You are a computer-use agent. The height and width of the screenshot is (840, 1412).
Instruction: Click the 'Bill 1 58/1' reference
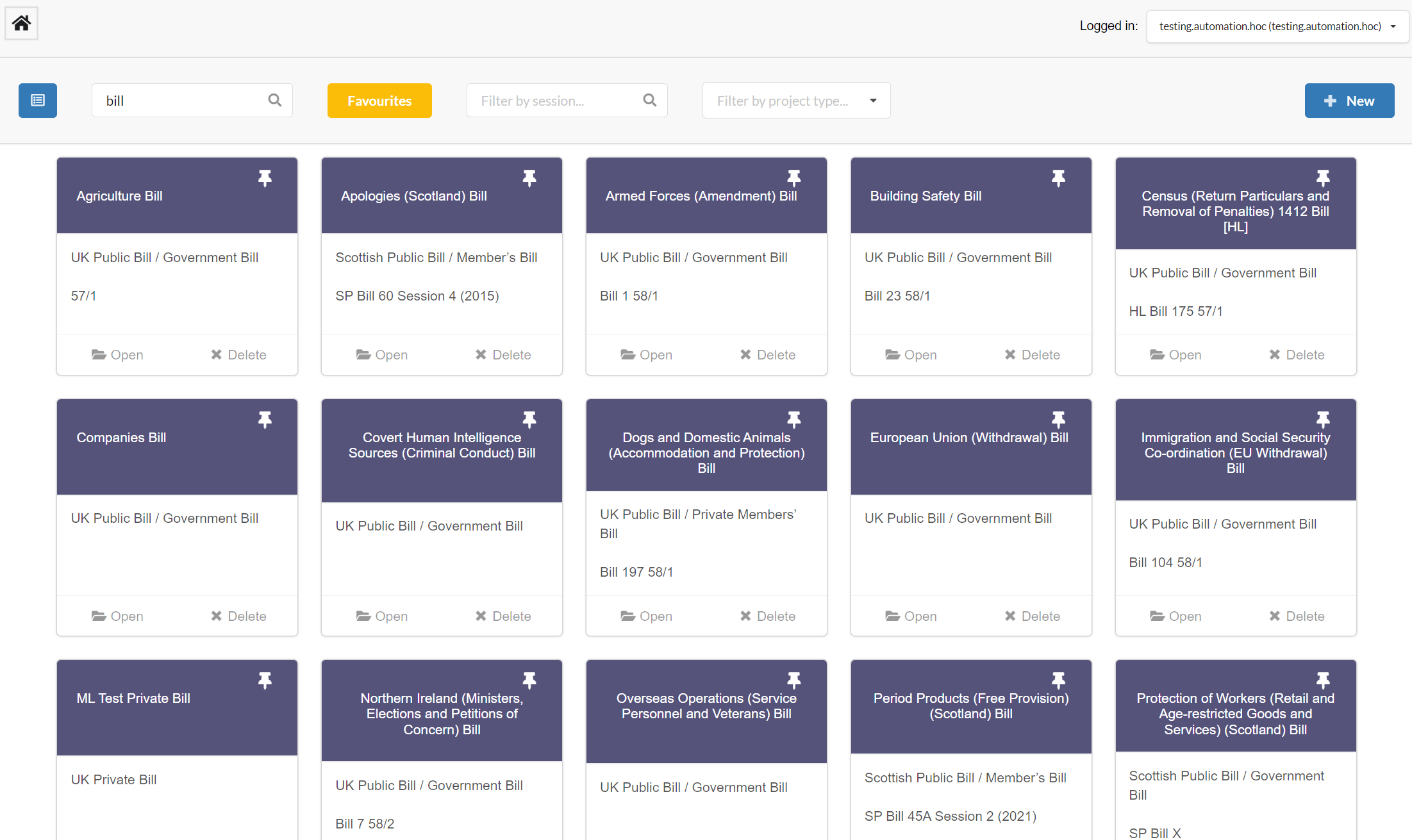click(x=629, y=296)
